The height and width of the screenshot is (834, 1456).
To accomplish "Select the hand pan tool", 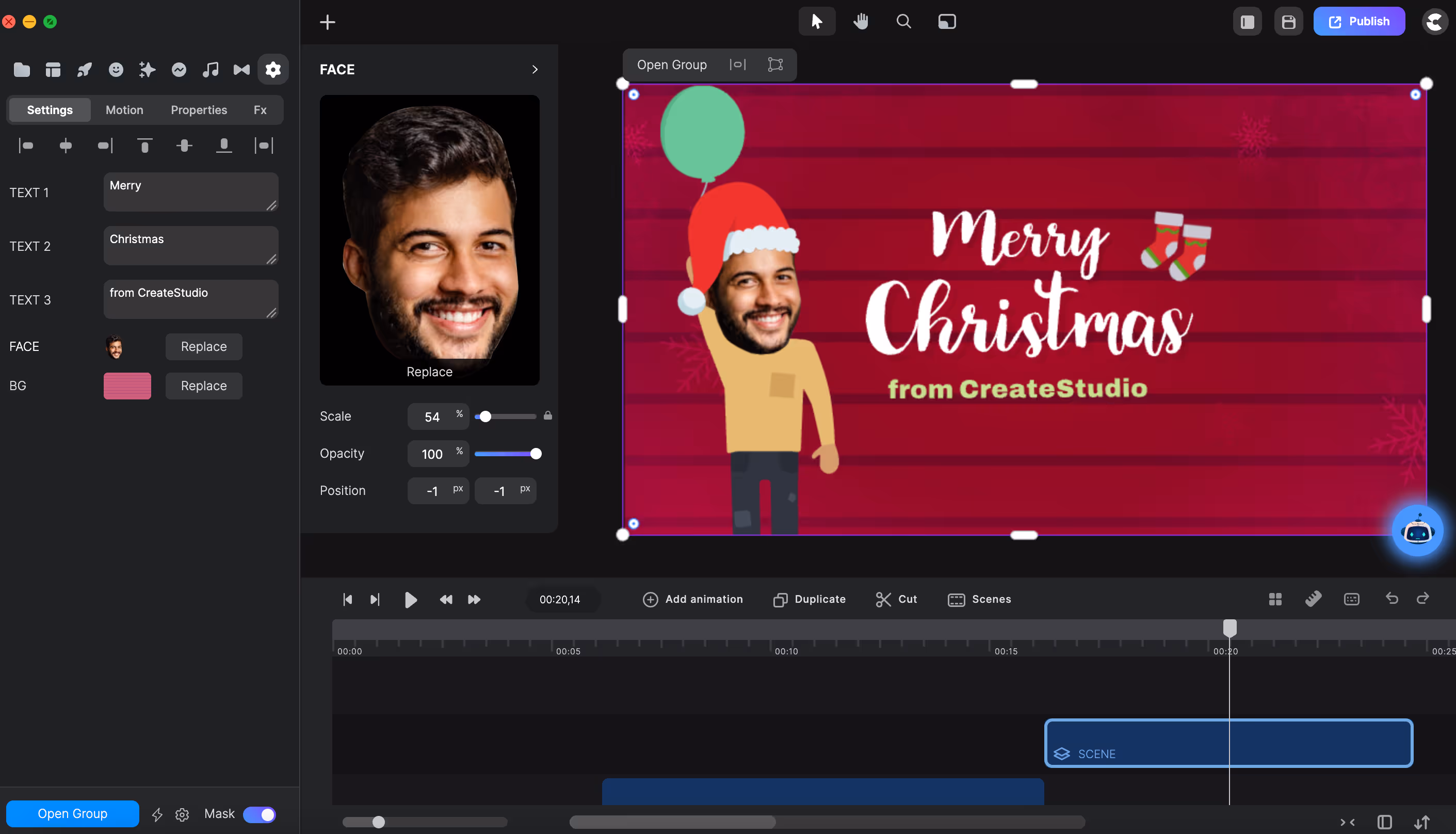I will pos(861,22).
